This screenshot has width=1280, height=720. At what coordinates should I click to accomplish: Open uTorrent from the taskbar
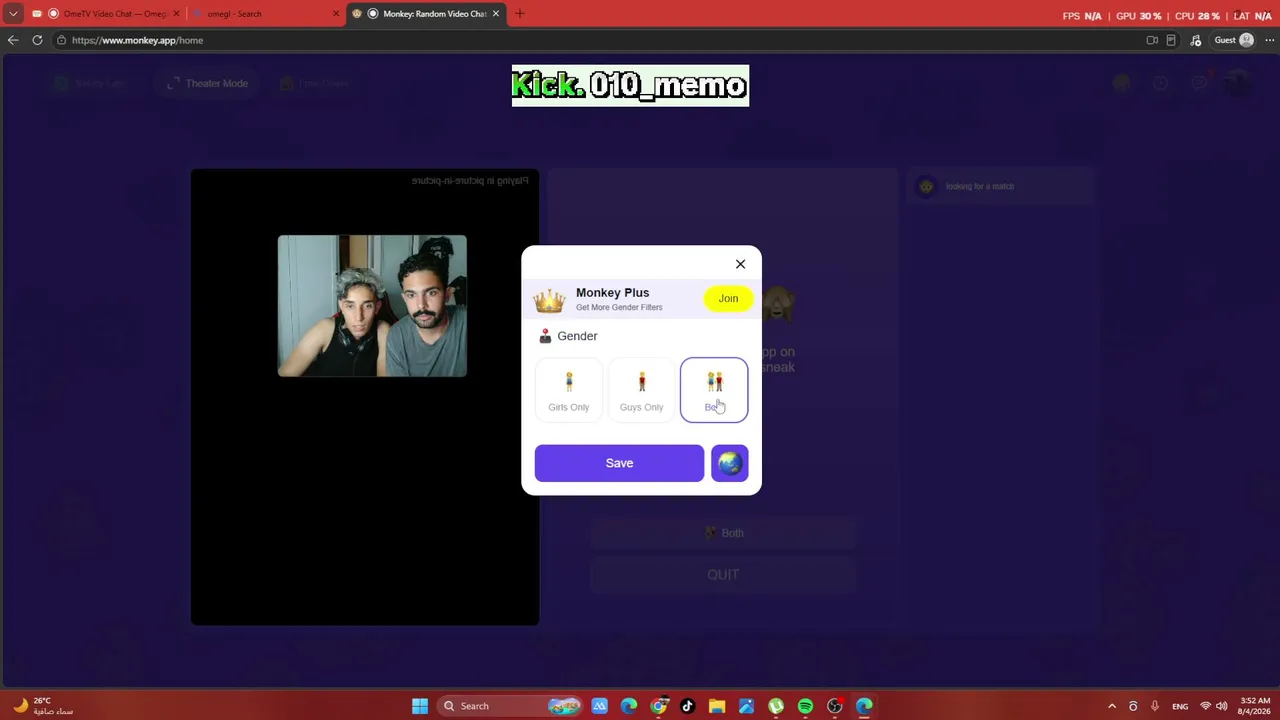pos(776,706)
